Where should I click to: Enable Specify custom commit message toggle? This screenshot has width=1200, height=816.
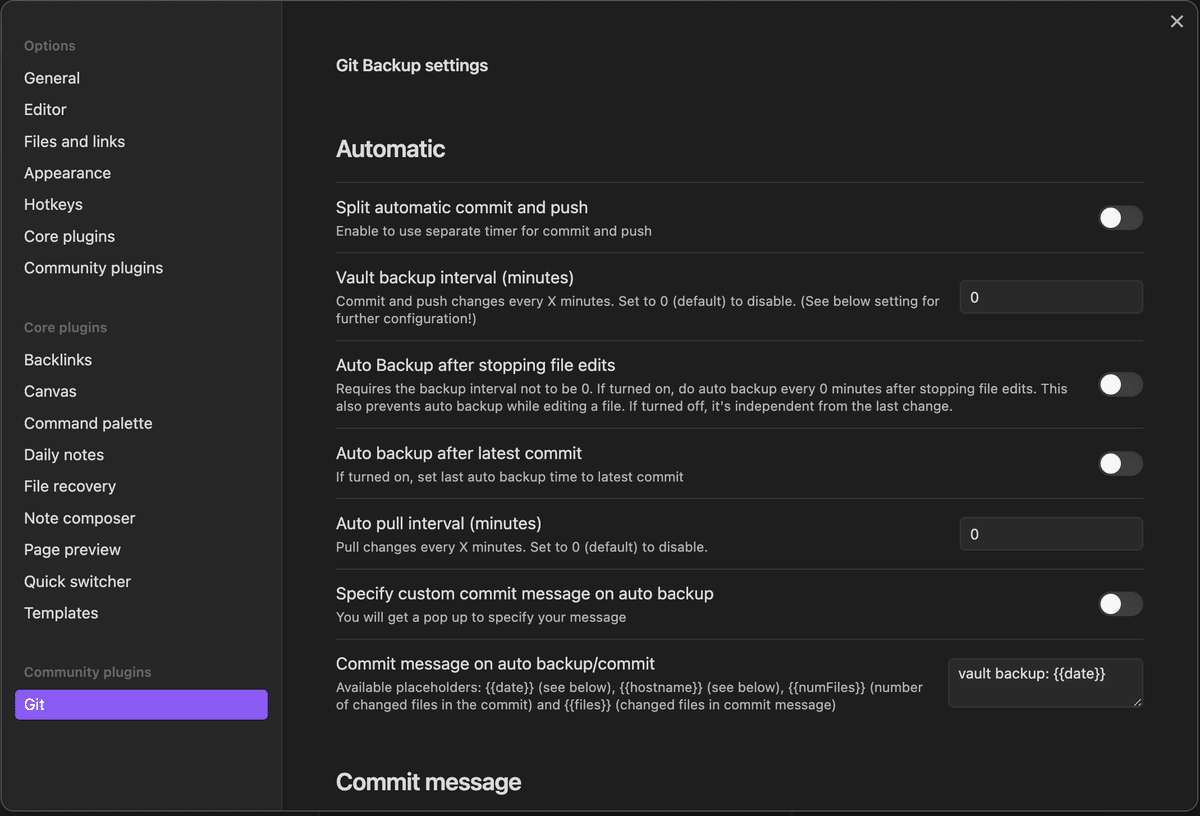[1120, 604]
